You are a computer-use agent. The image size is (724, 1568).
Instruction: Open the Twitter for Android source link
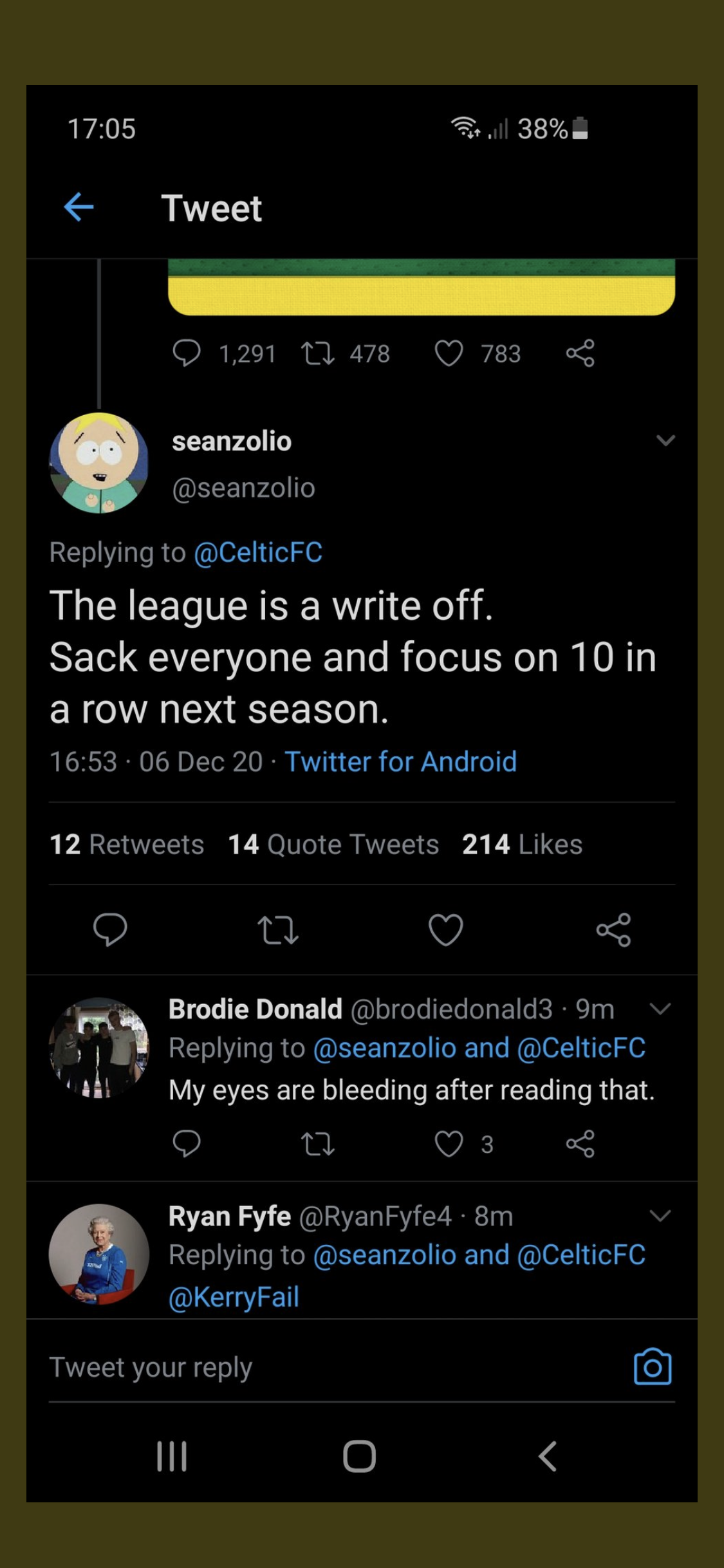(400, 761)
